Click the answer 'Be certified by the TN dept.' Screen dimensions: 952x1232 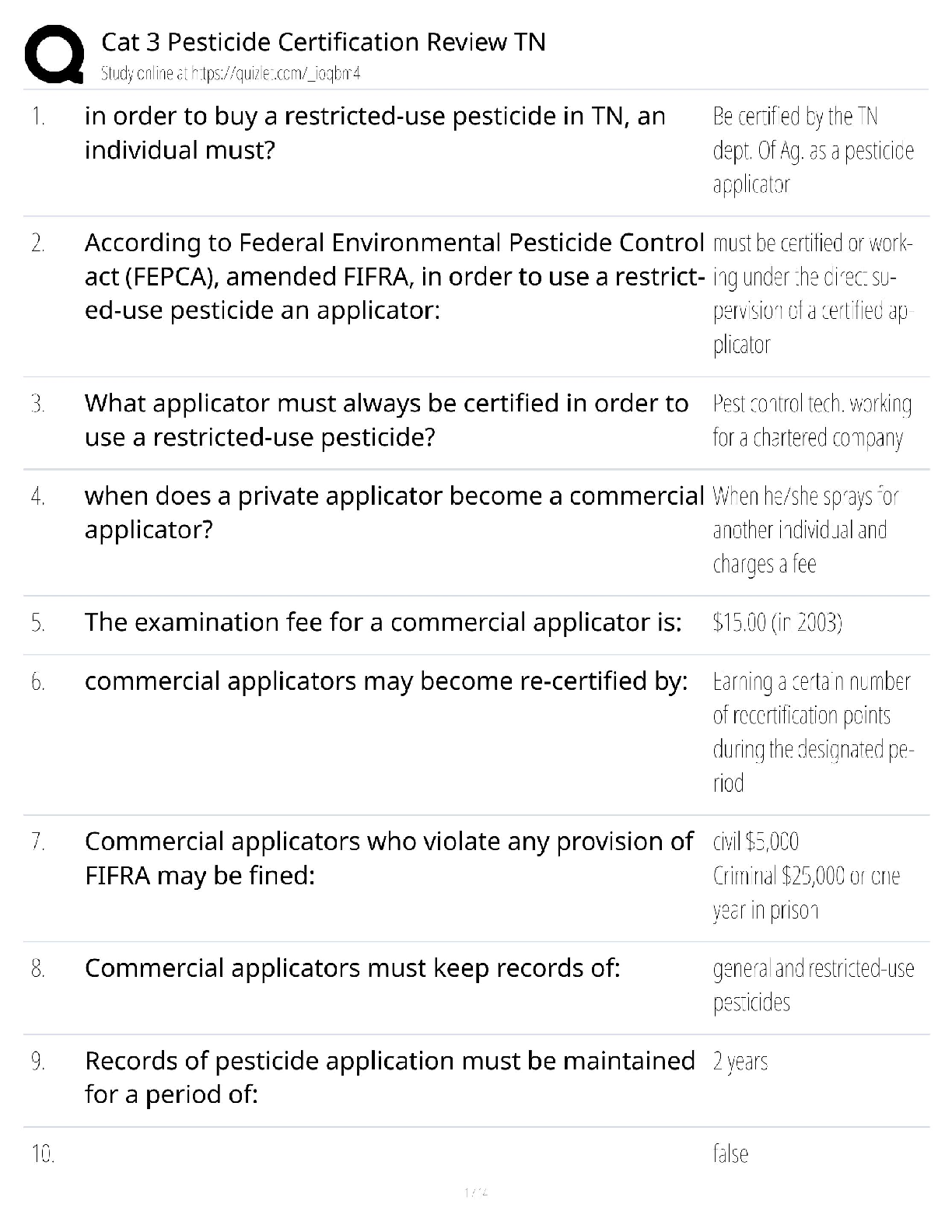point(813,150)
